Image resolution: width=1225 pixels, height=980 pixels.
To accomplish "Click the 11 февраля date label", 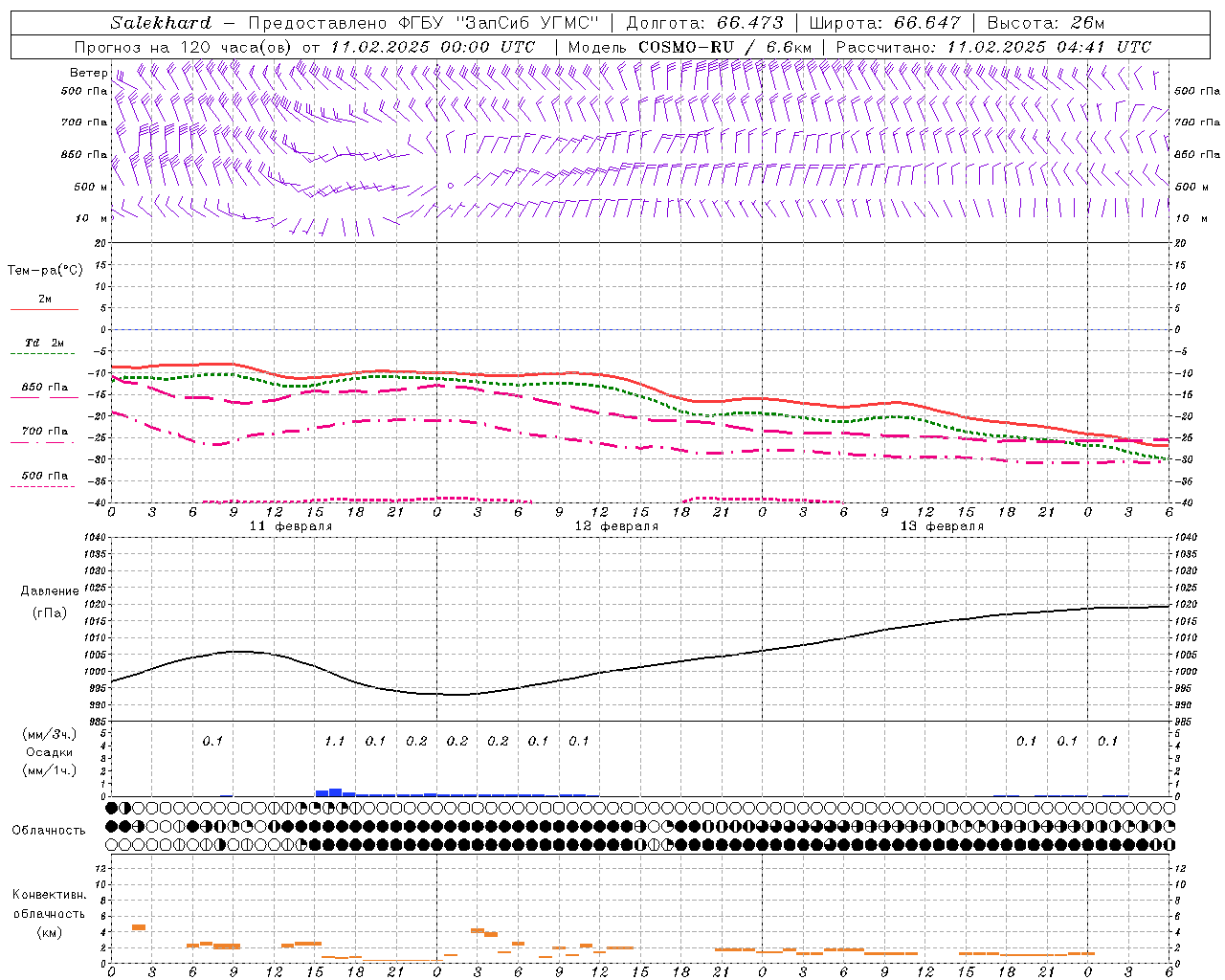I will (x=291, y=526).
